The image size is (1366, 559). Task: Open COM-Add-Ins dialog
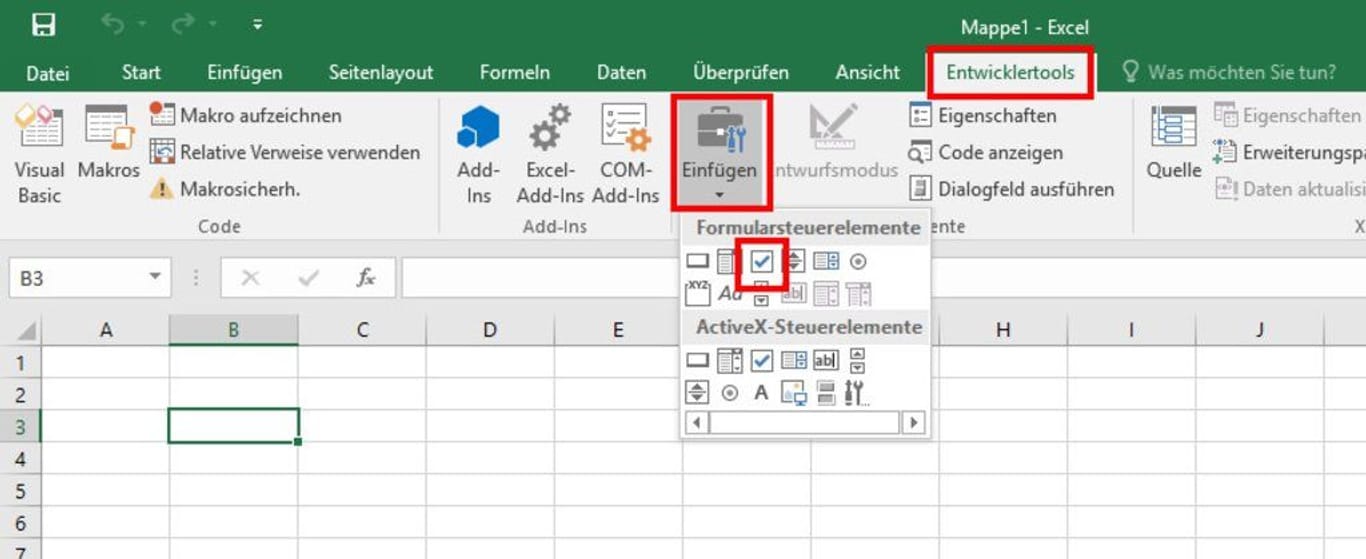(x=625, y=153)
